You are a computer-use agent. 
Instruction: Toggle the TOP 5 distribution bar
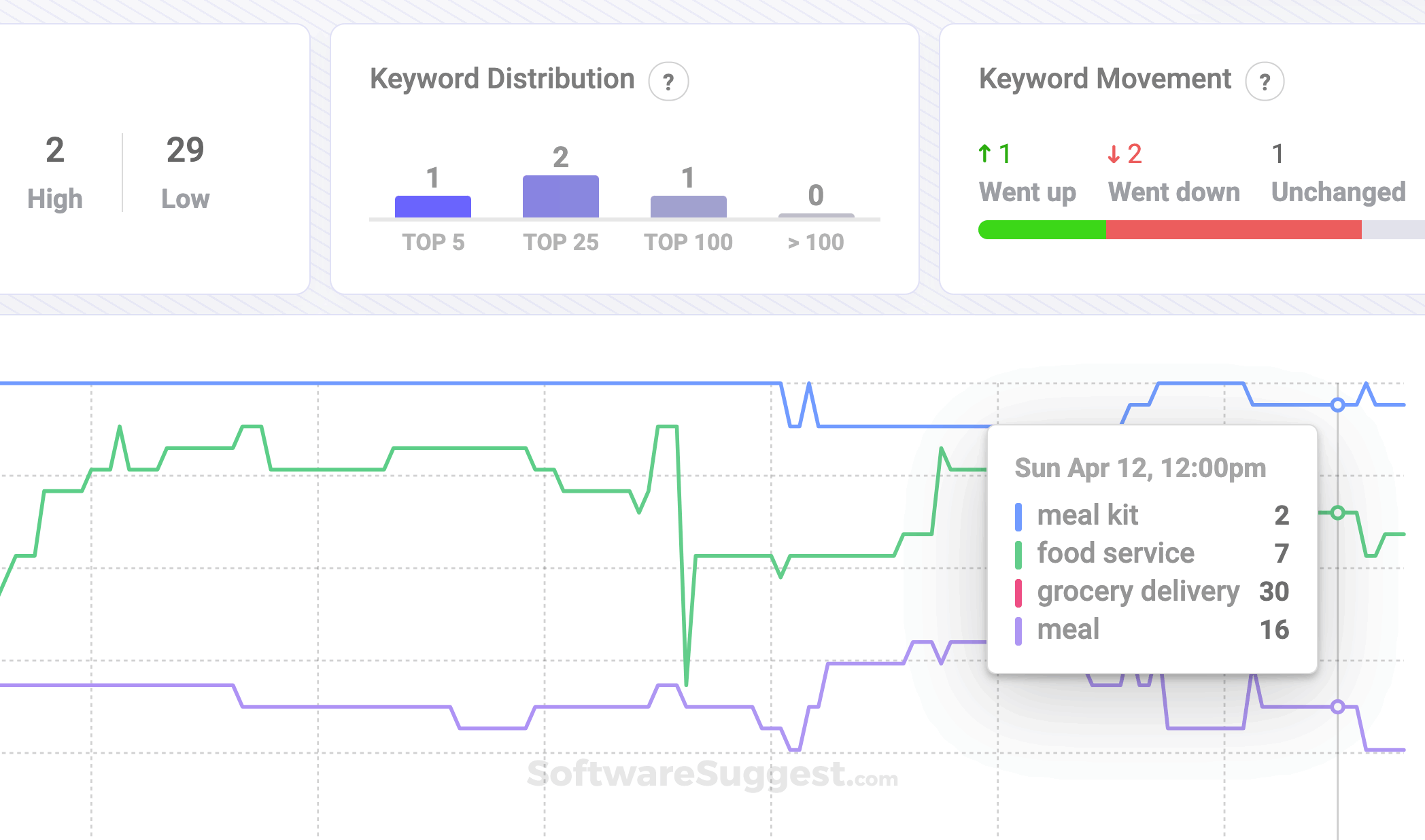point(432,203)
